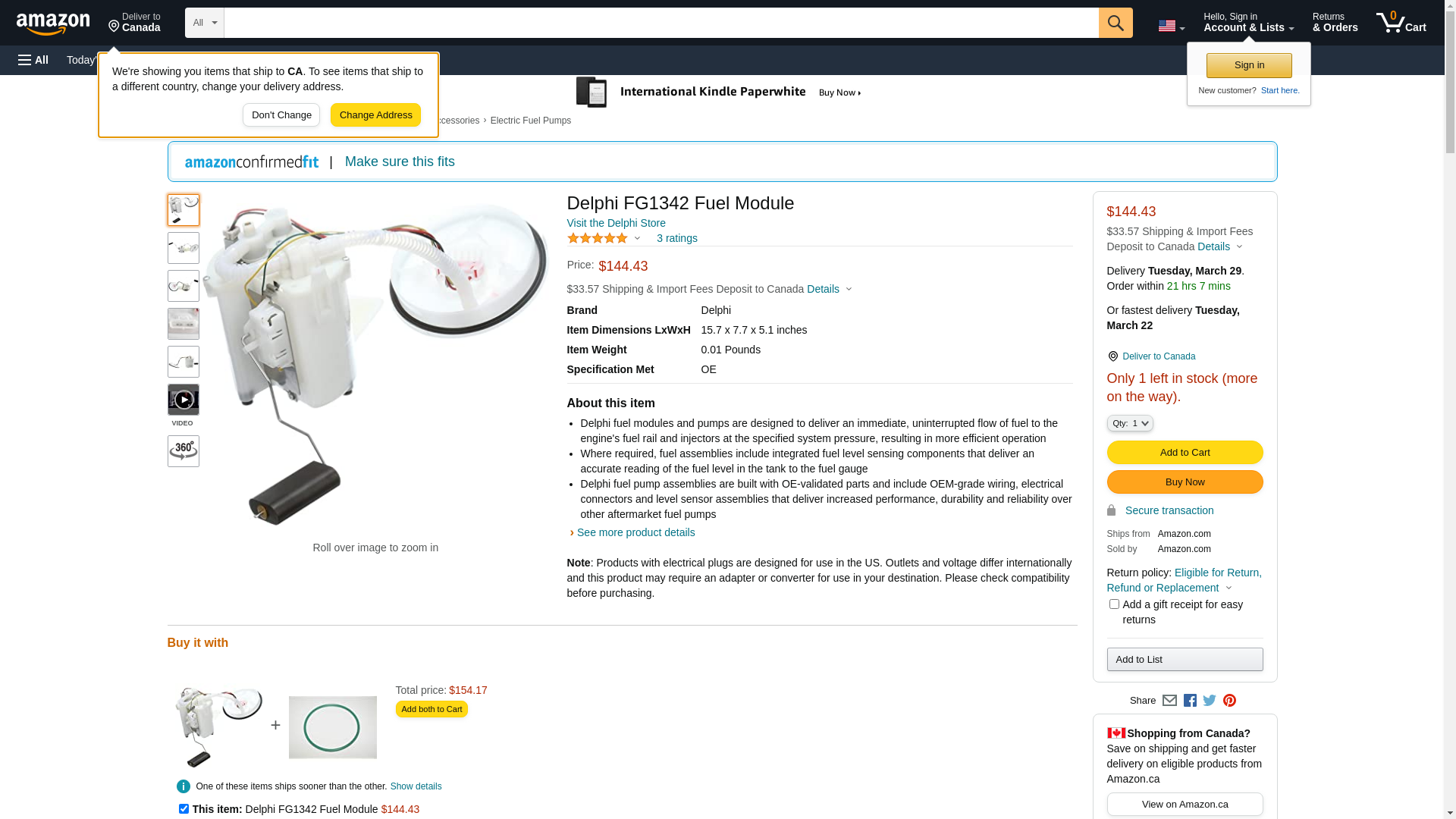Share product via Twitter icon
The image size is (1456, 819).
pyautogui.click(x=1210, y=701)
